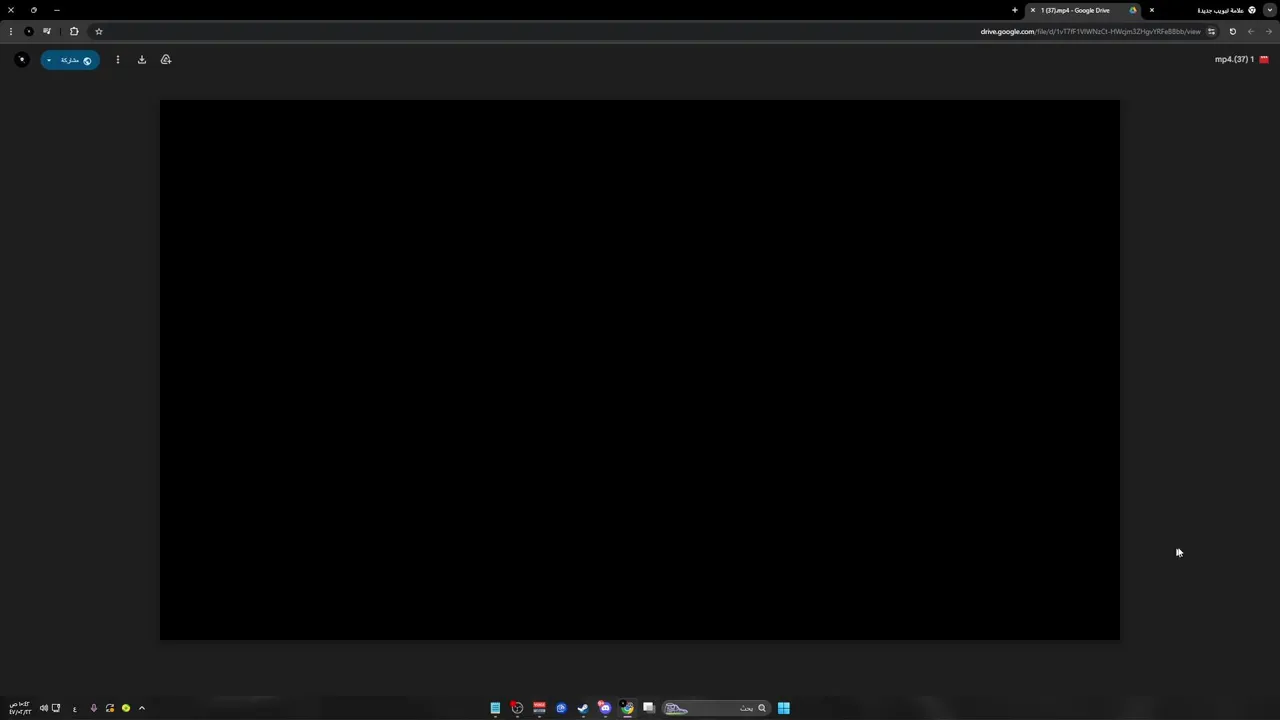Bookmark this page with the star
The height and width of the screenshot is (720, 1280).
pyautogui.click(x=99, y=31)
